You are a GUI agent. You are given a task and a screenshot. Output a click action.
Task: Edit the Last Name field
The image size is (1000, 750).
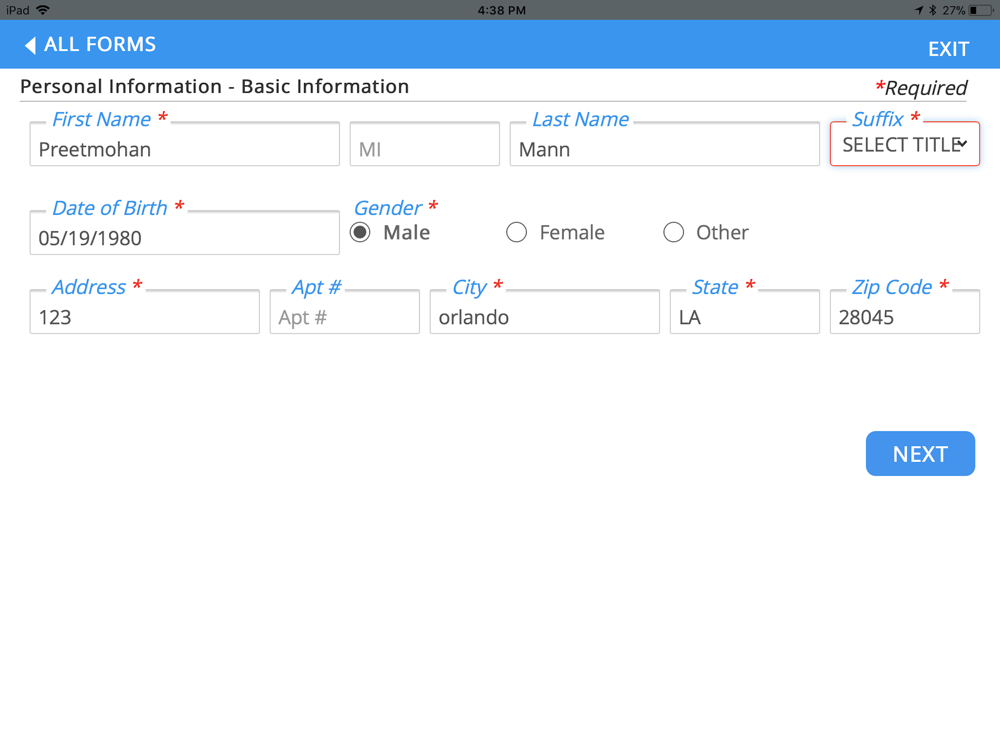pos(665,144)
